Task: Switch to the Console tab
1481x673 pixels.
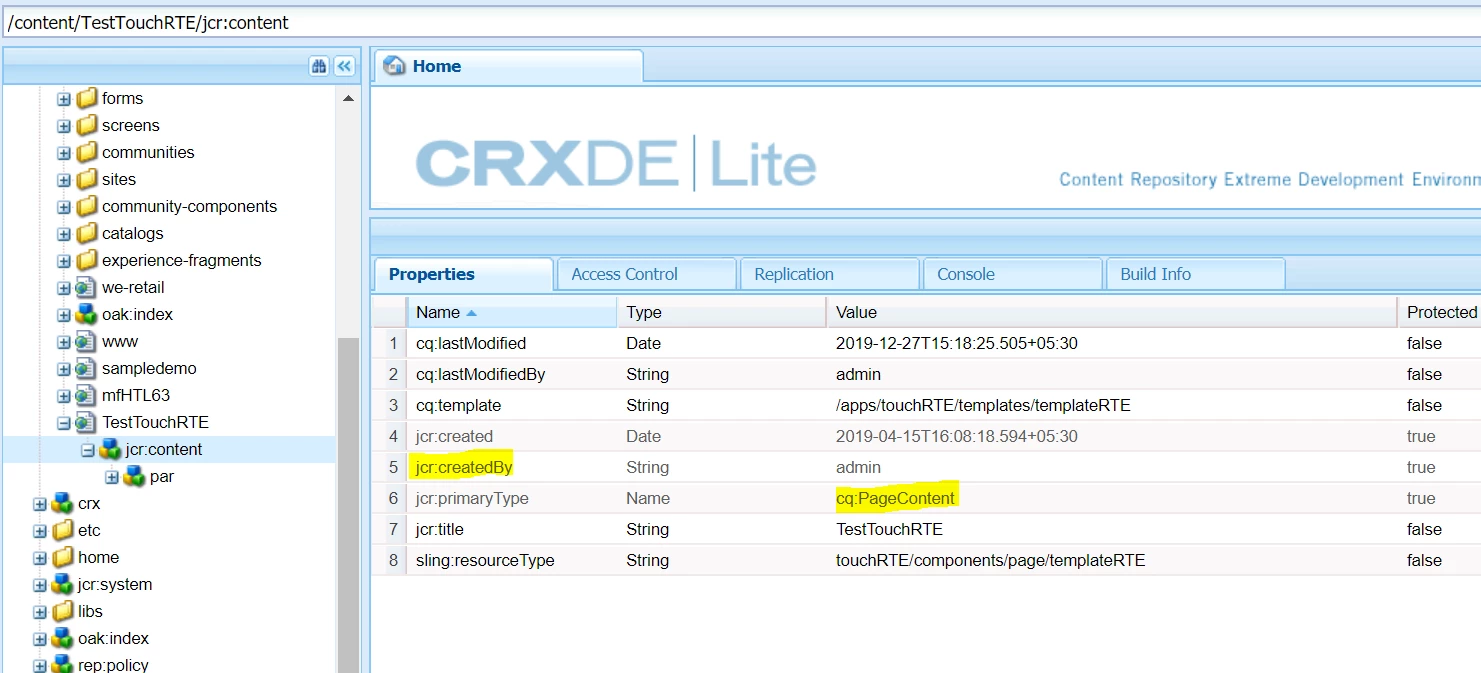Action: pos(1012,274)
